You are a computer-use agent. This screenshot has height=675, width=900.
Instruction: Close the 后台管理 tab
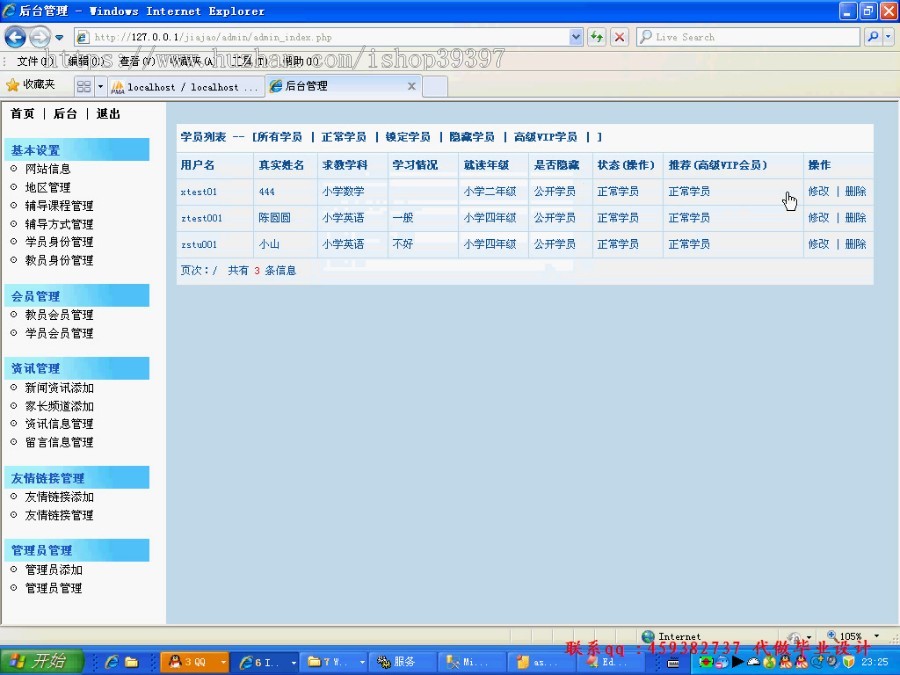(x=412, y=86)
